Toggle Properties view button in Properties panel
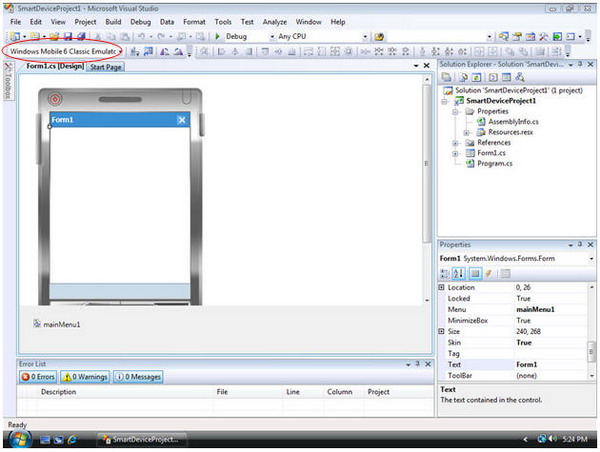Image resolution: width=600 pixels, height=452 pixels. coord(475,273)
